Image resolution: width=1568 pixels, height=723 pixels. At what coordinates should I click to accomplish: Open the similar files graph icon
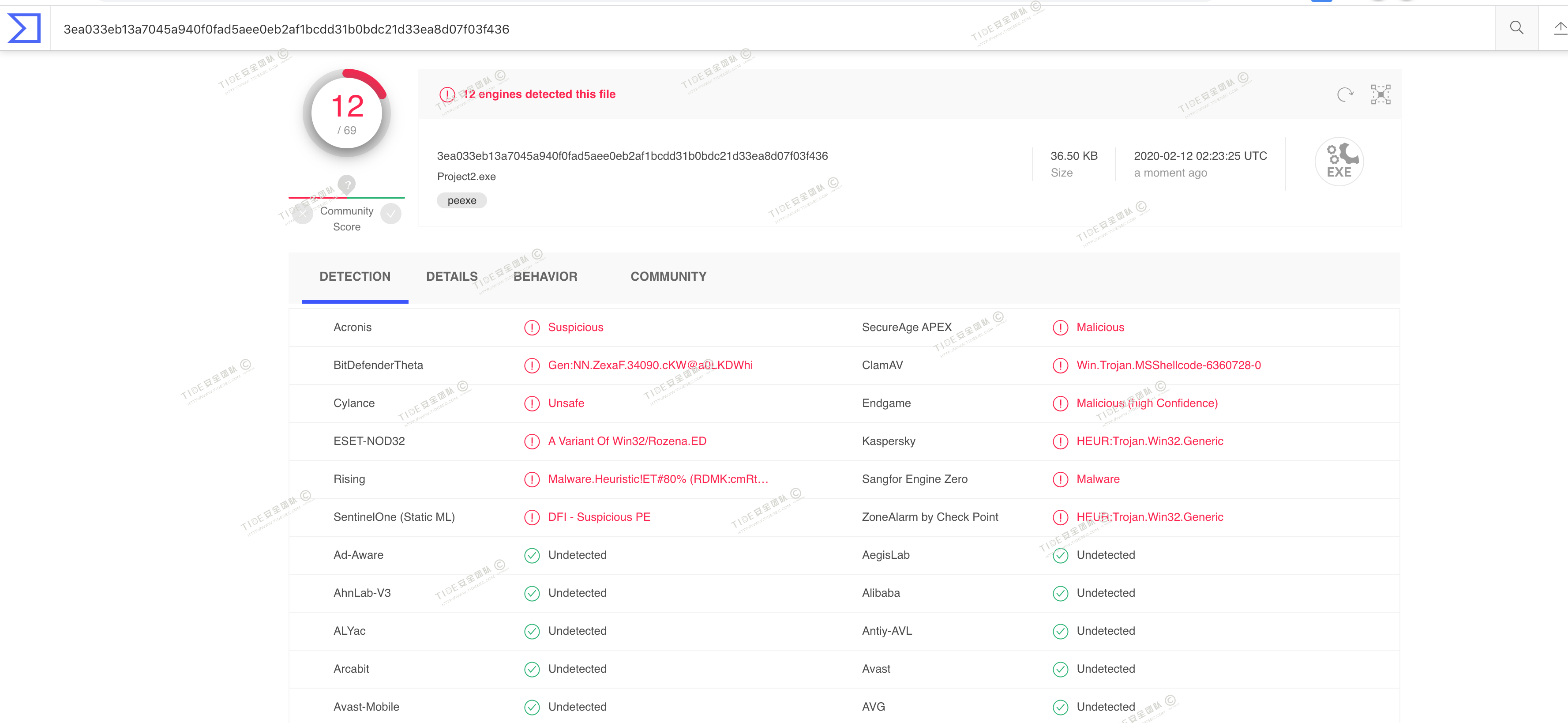tap(1380, 94)
